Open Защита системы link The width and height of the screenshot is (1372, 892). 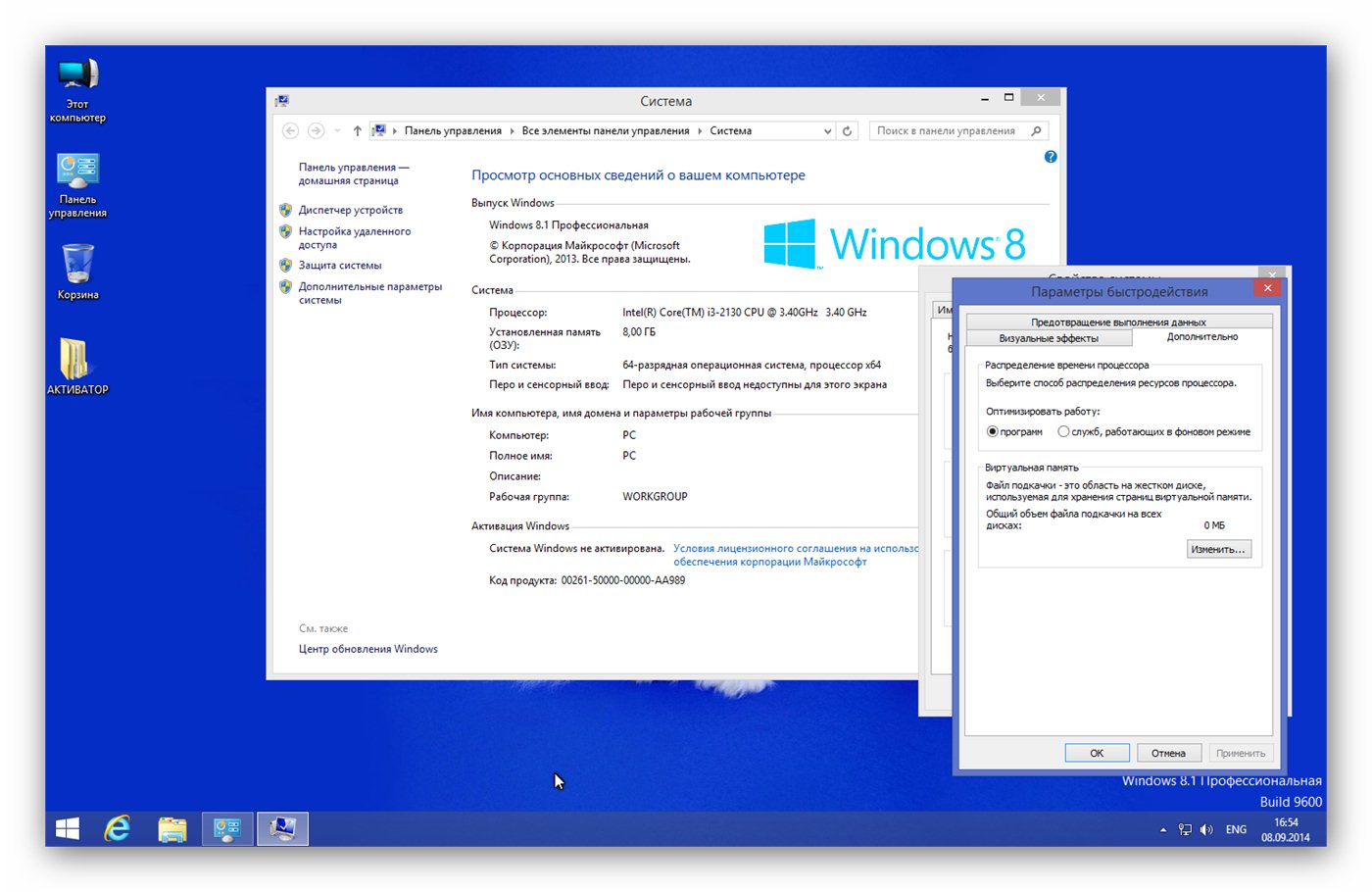(x=340, y=265)
